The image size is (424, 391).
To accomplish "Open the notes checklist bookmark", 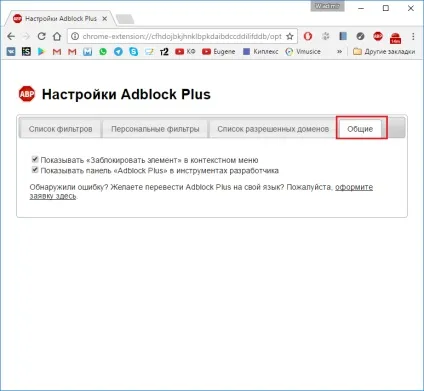I will point(149,52).
